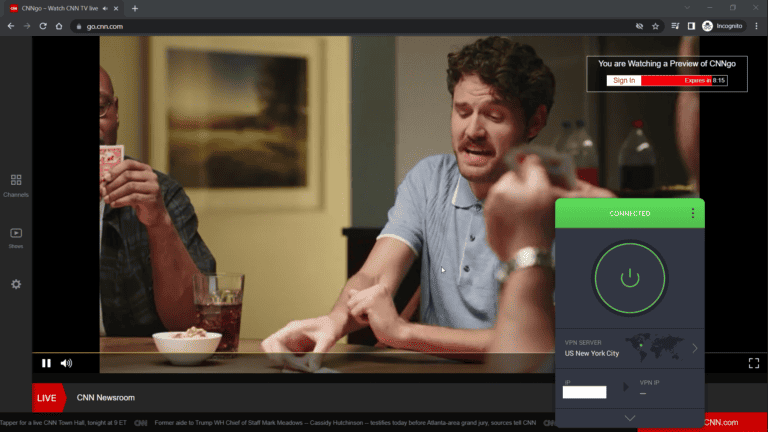Expand VPN panel bottom chevron
Image resolution: width=768 pixels, height=432 pixels.
[x=630, y=418]
